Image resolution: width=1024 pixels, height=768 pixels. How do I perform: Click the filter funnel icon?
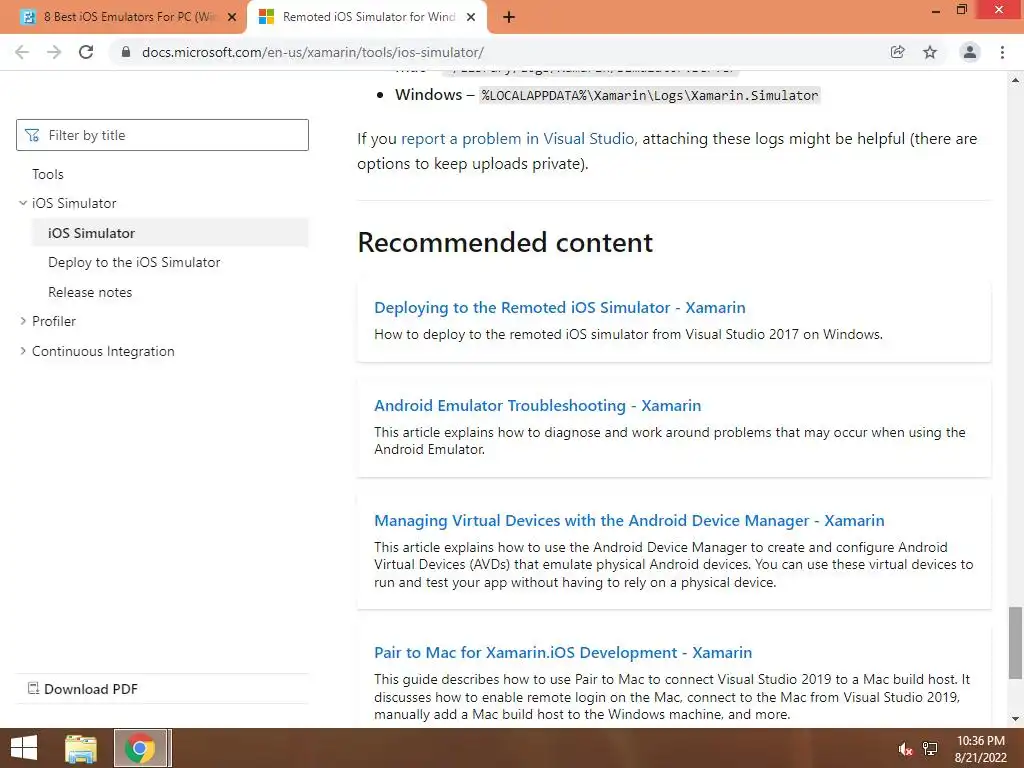32,135
